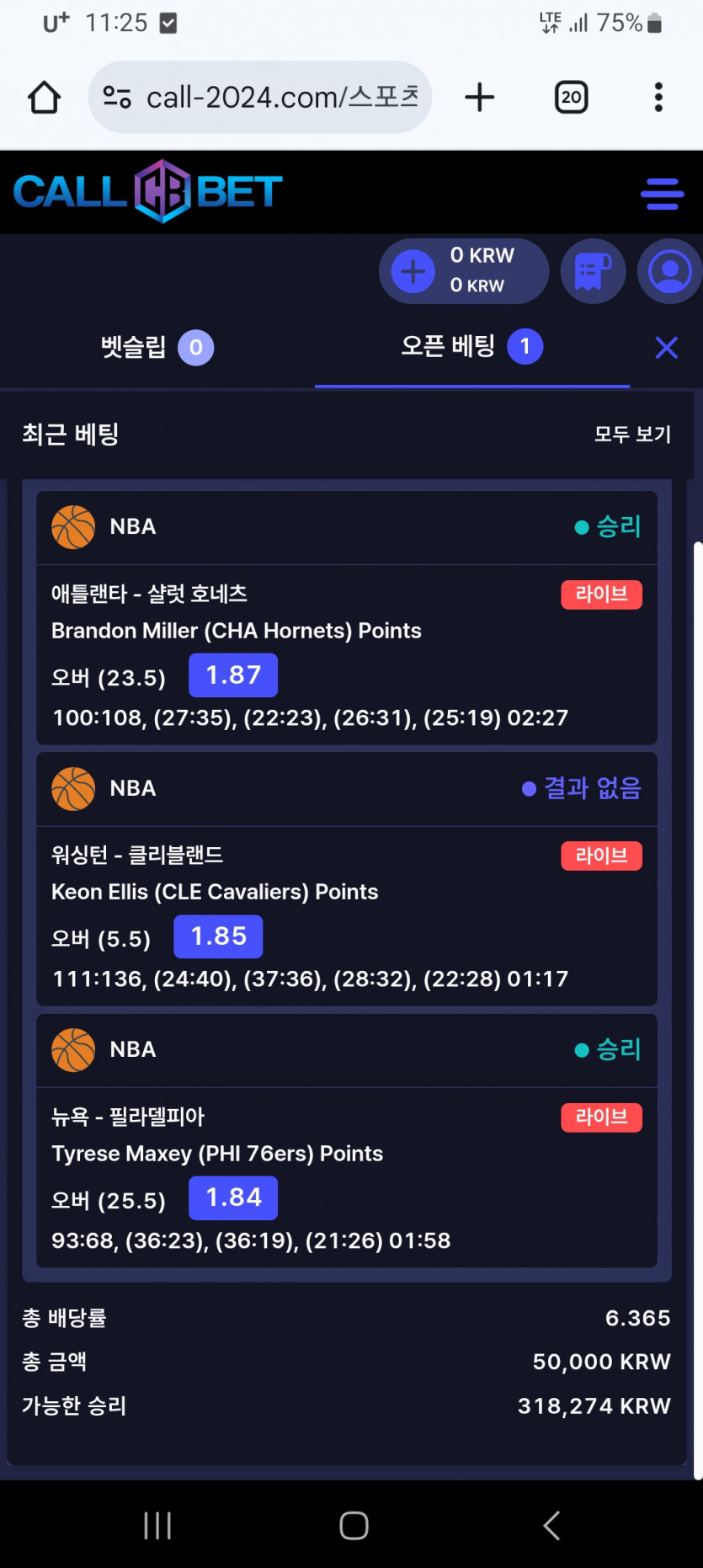Tap the blue plus deposit icon

point(413,271)
